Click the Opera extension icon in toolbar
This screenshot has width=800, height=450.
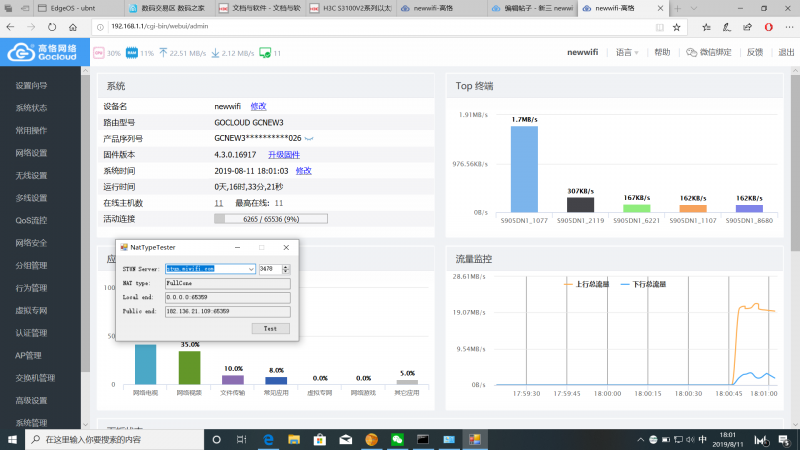tap(768, 27)
